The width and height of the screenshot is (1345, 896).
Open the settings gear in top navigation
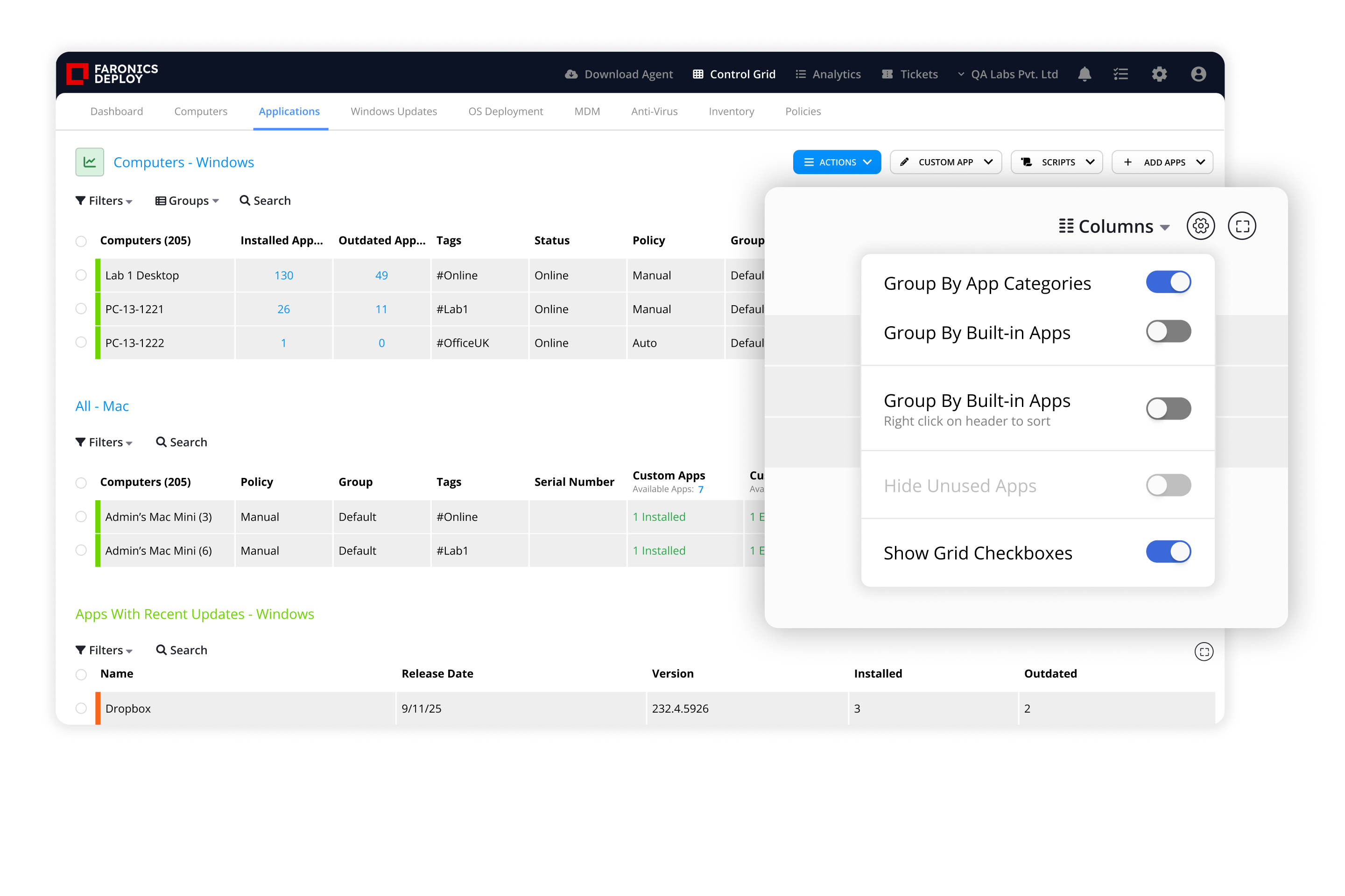click(x=1159, y=74)
